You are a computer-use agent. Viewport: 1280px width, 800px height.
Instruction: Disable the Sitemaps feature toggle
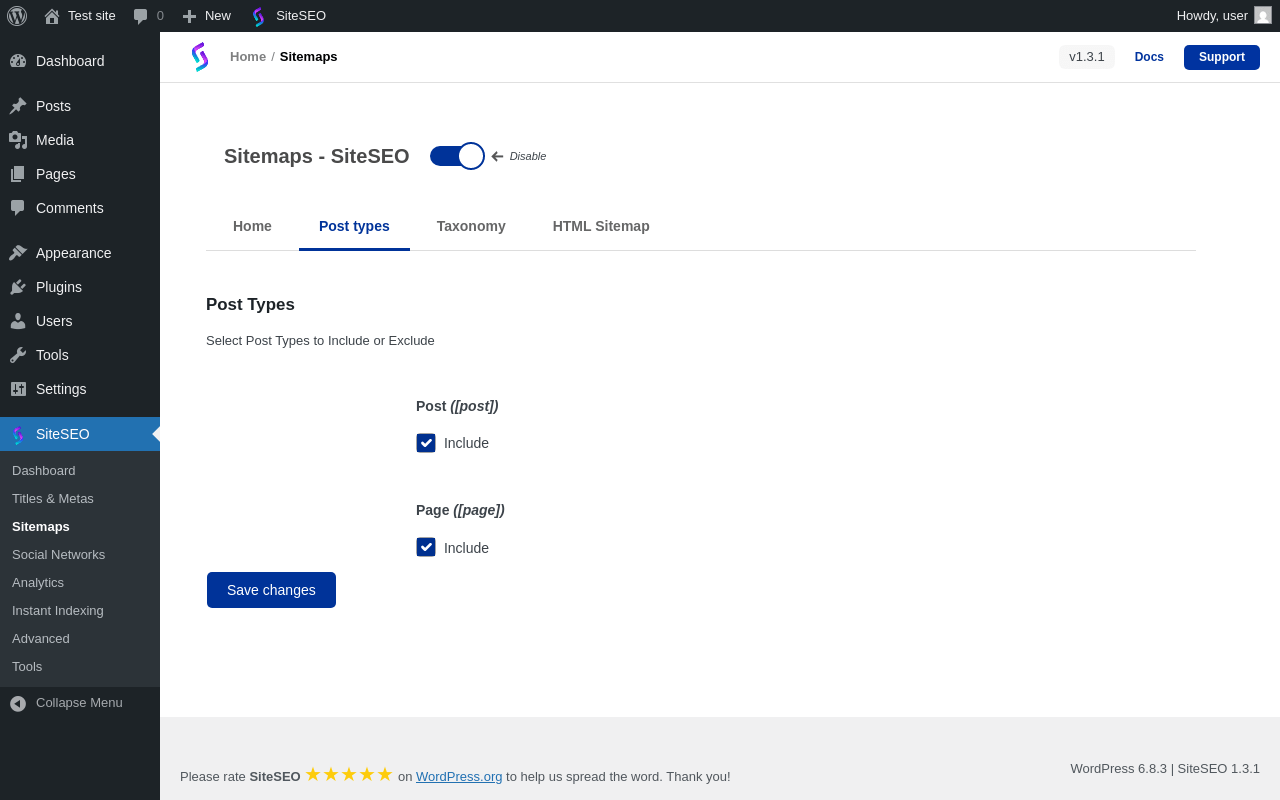point(457,156)
